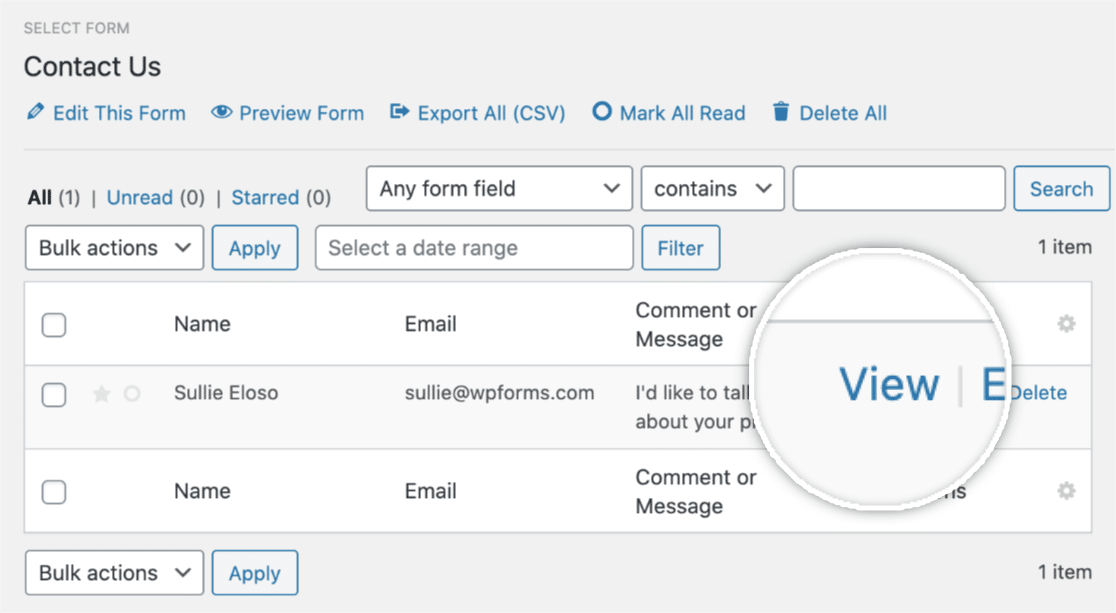
Task: Check the select-all checkbox in the table footer
Action: [54, 492]
